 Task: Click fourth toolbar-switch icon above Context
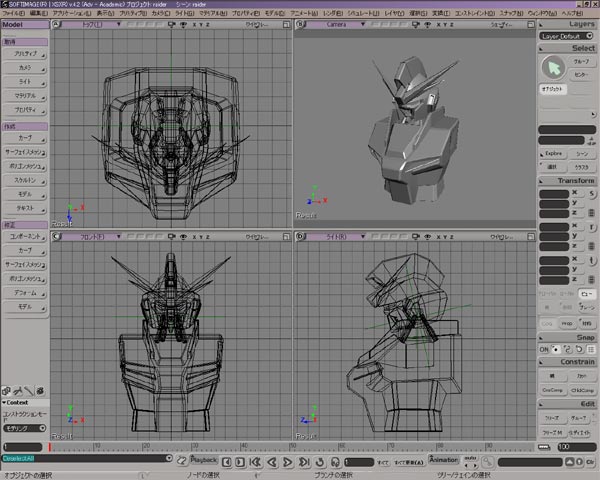tap(40, 391)
